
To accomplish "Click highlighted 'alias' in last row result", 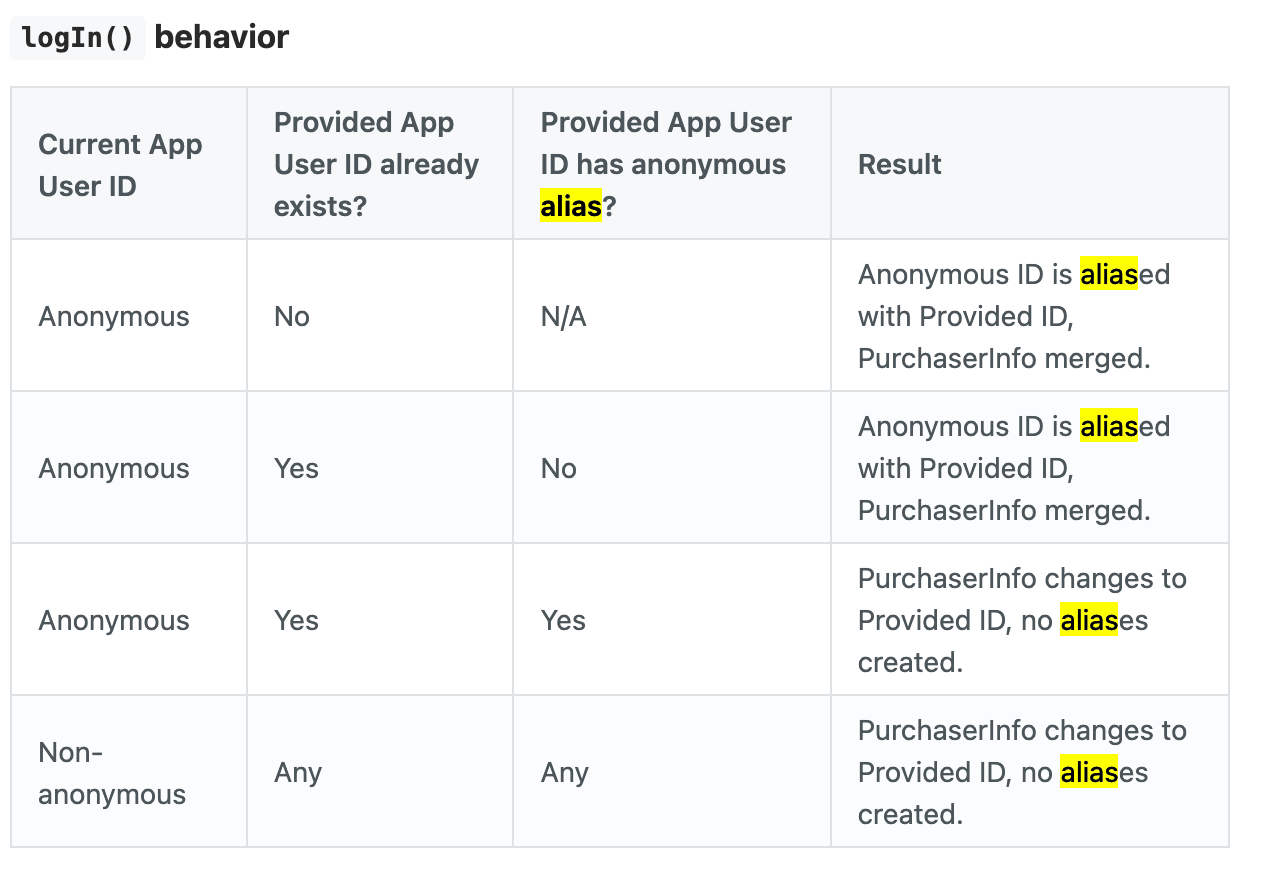I will [1089, 773].
